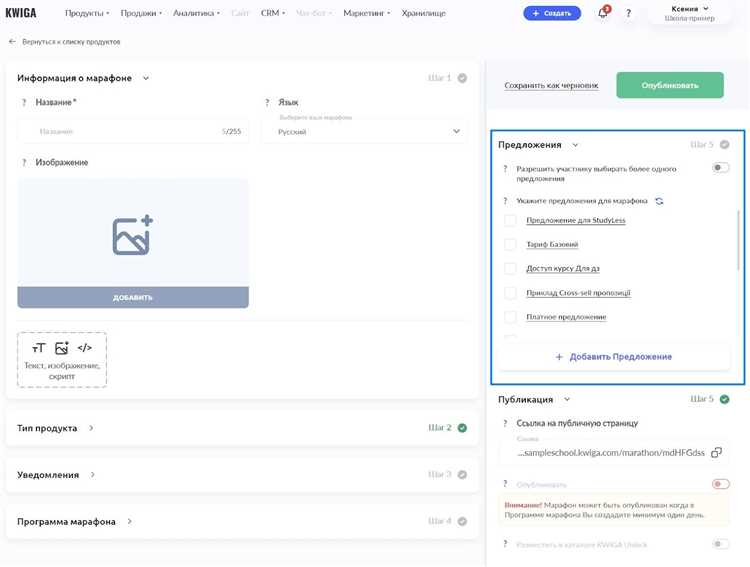
Task: Click help icon next to Язык
Action: click(267, 102)
